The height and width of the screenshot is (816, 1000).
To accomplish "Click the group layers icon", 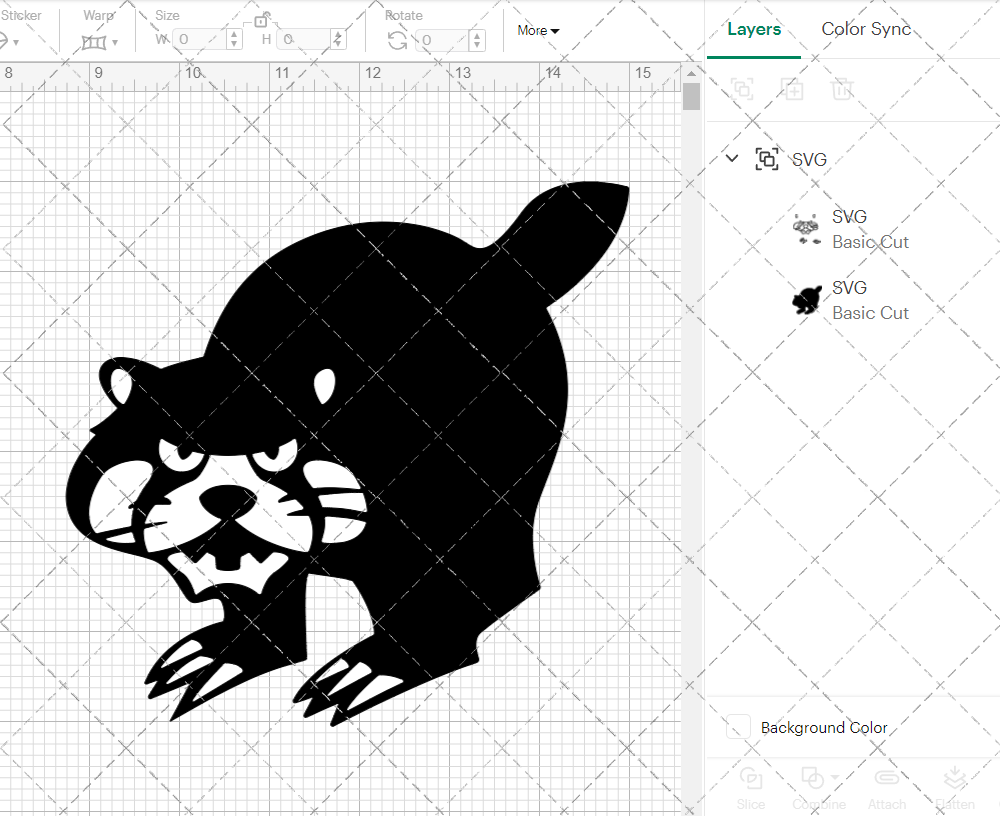I will click(x=743, y=89).
